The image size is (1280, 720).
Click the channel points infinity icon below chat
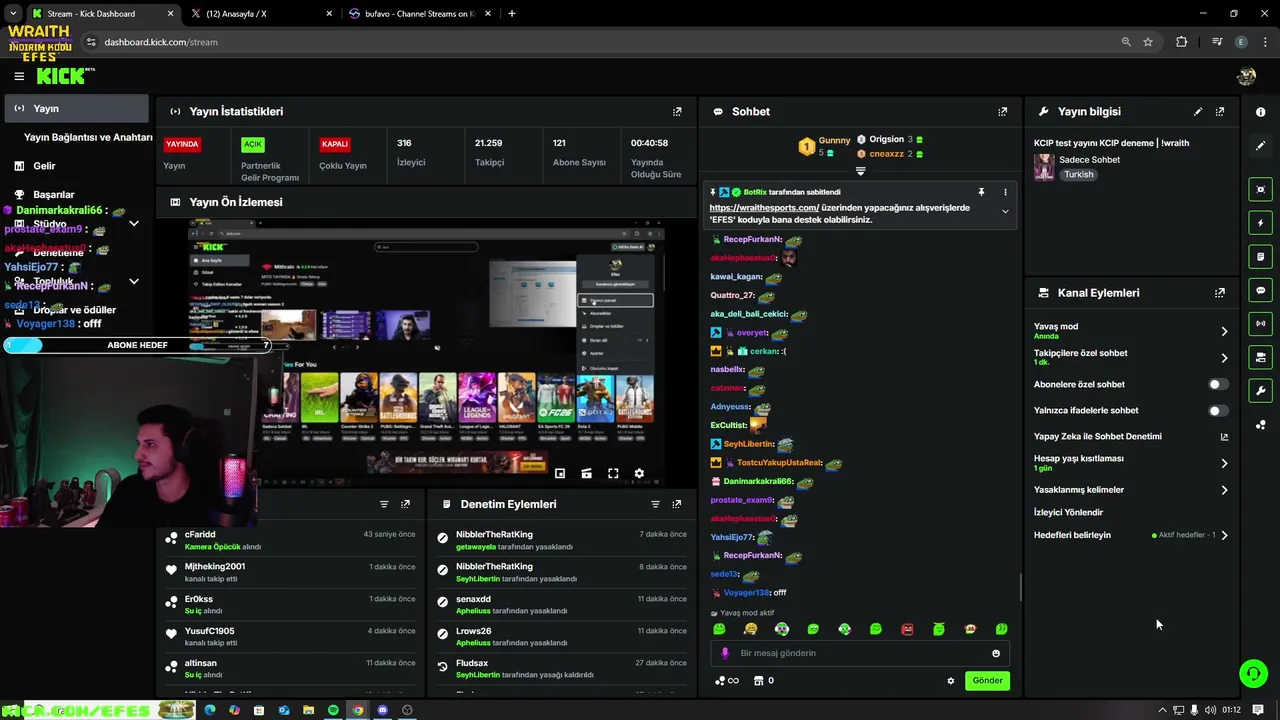(727, 681)
